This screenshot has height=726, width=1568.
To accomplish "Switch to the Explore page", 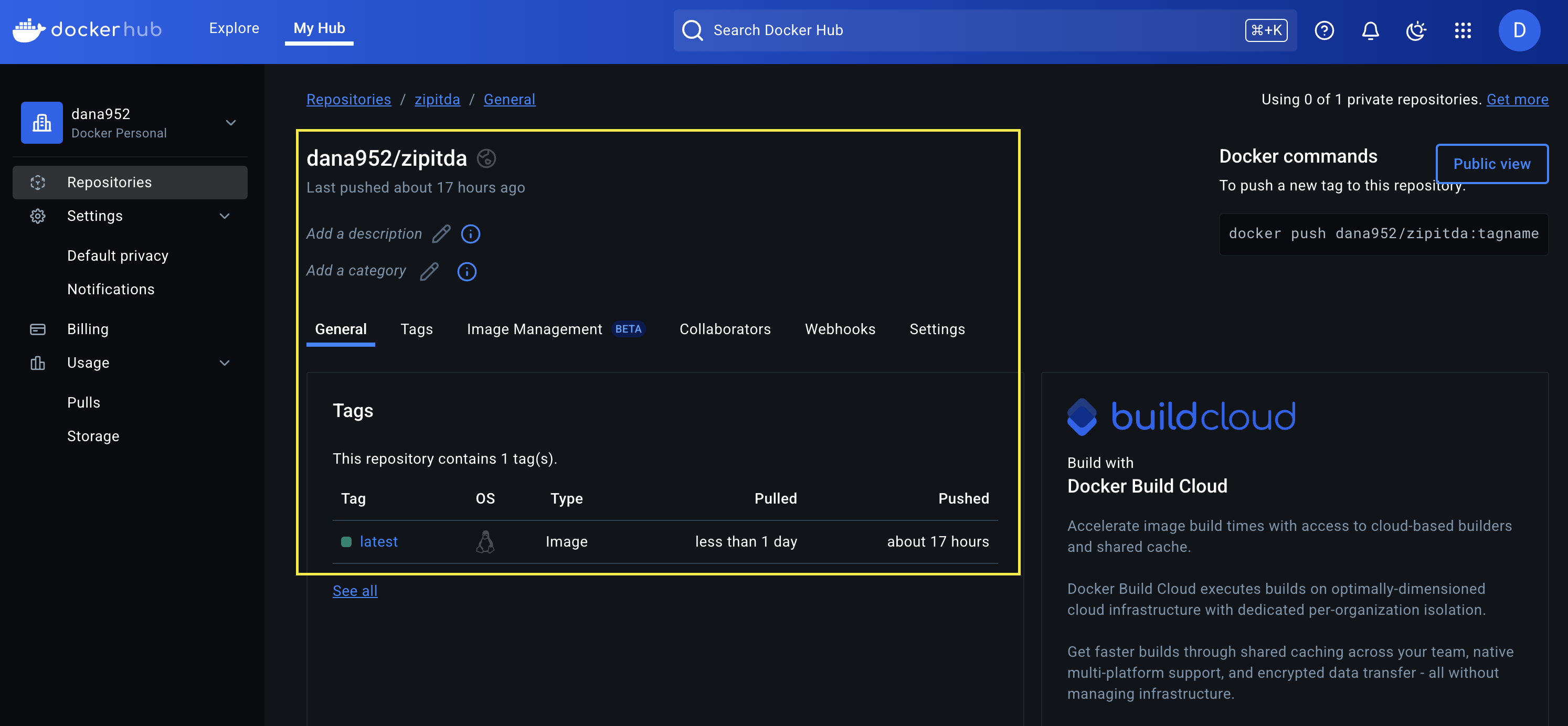I will tap(234, 28).
